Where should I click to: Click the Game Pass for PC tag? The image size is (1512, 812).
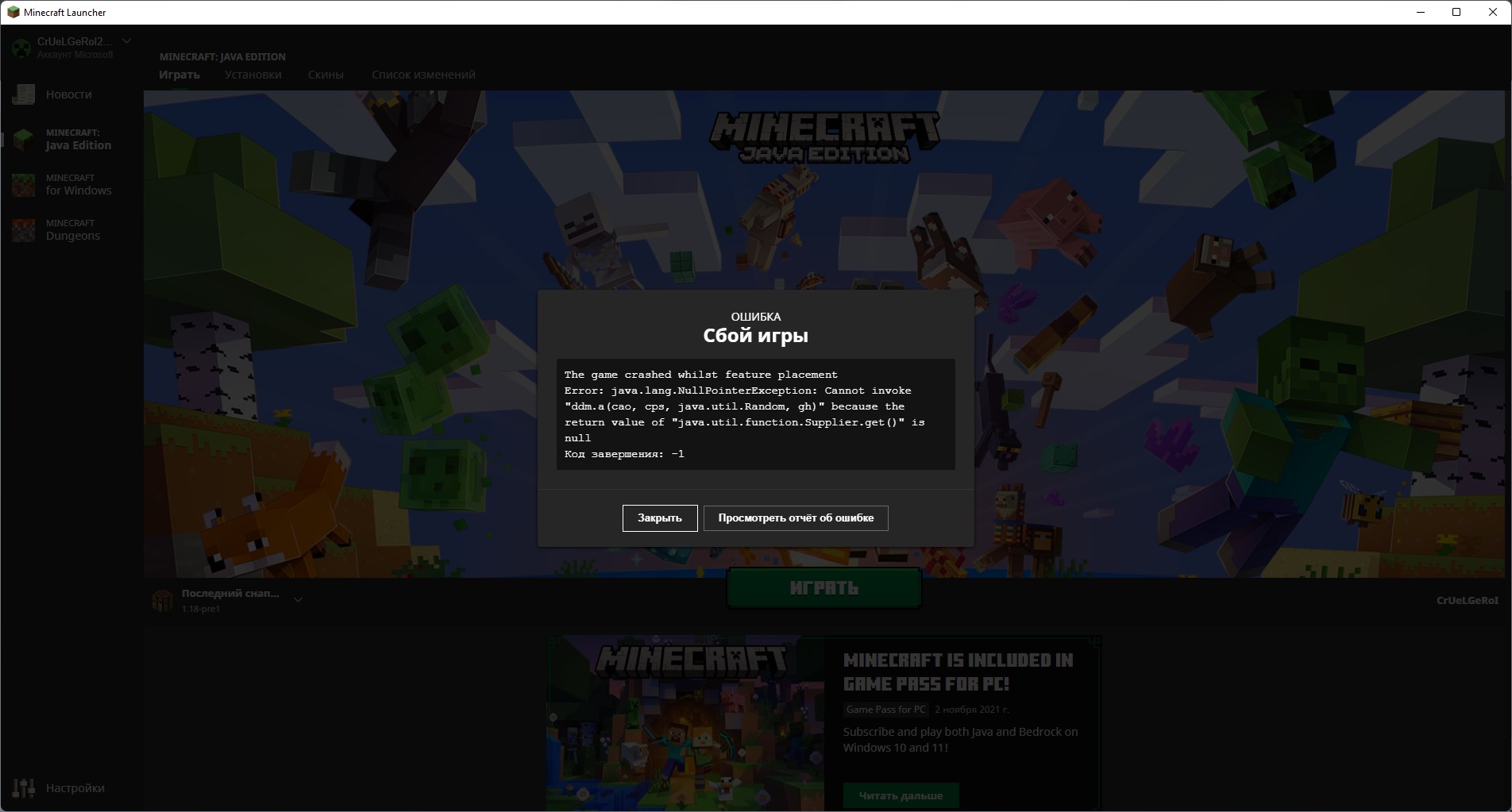(886, 710)
